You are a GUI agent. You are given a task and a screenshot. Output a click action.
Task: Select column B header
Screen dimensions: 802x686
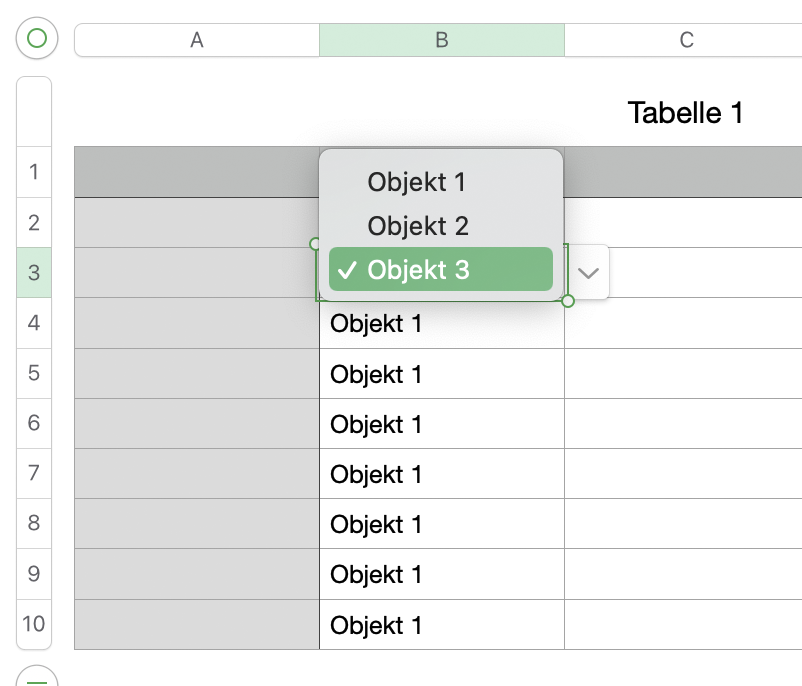(441, 40)
